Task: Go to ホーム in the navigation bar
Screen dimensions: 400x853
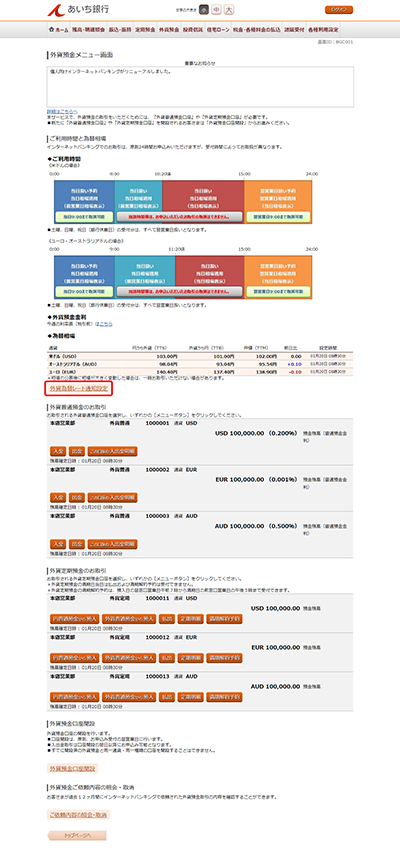Action: 58,29
